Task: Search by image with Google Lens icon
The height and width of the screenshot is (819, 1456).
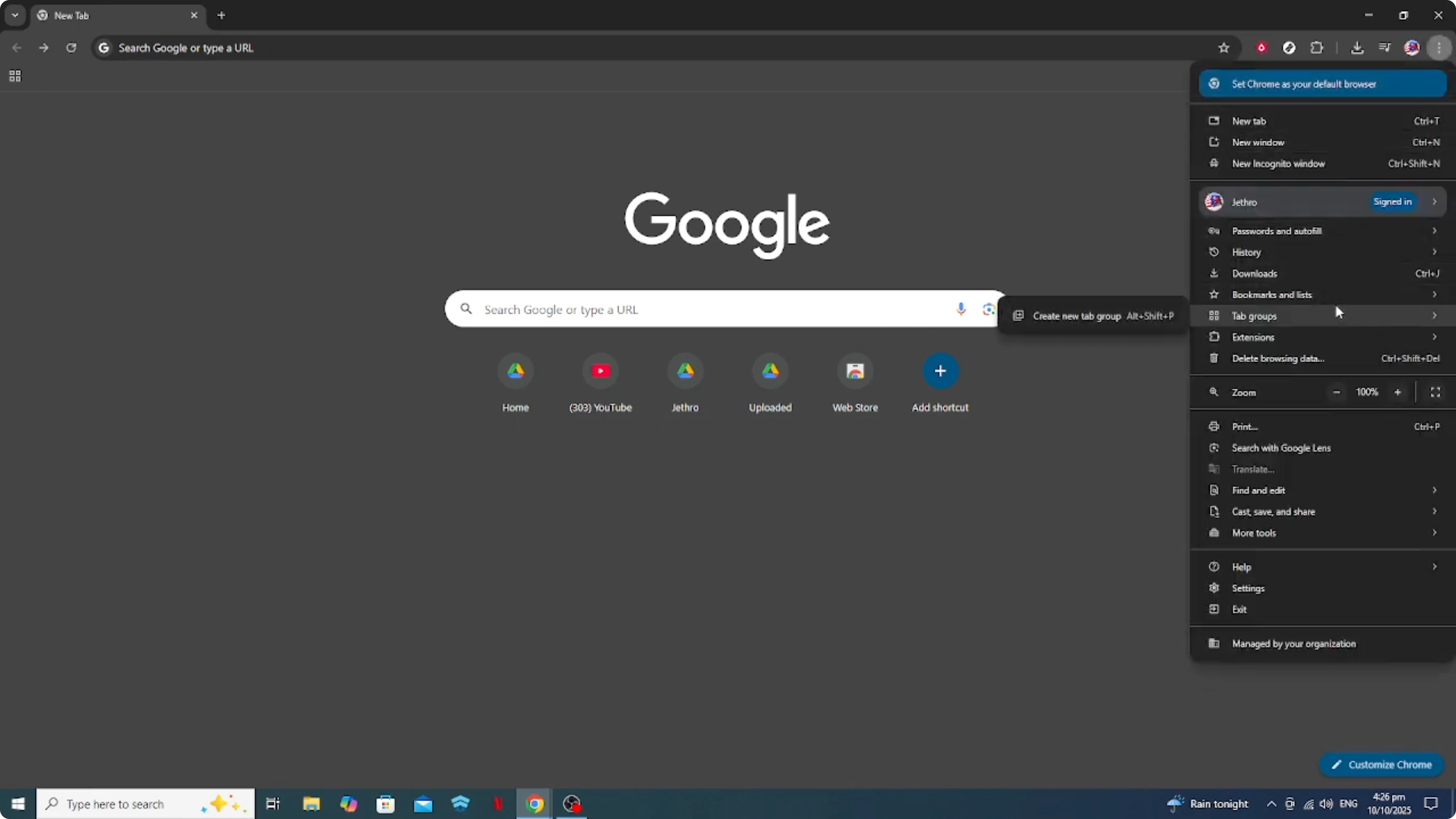Action: pyautogui.click(x=989, y=309)
